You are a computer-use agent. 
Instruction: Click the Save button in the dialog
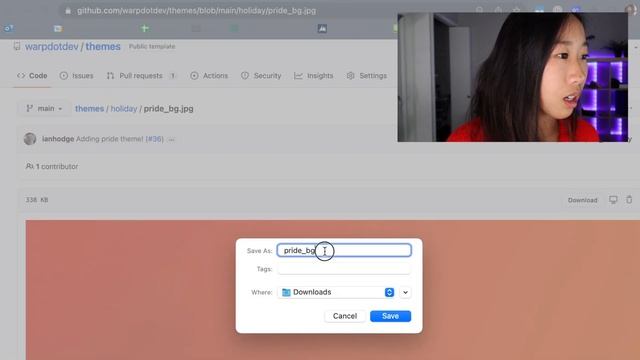pos(390,316)
